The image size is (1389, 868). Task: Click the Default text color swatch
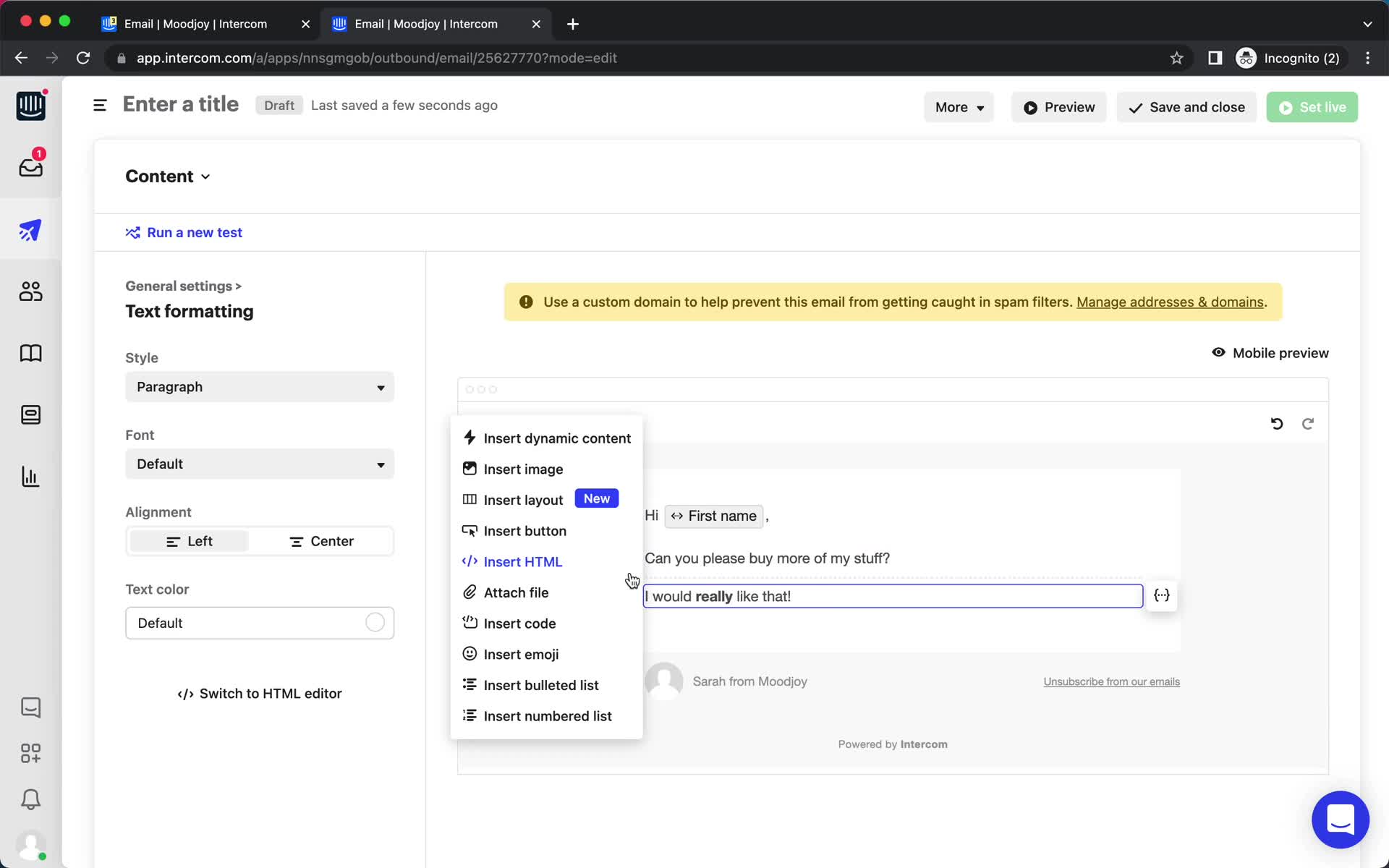[x=375, y=622]
